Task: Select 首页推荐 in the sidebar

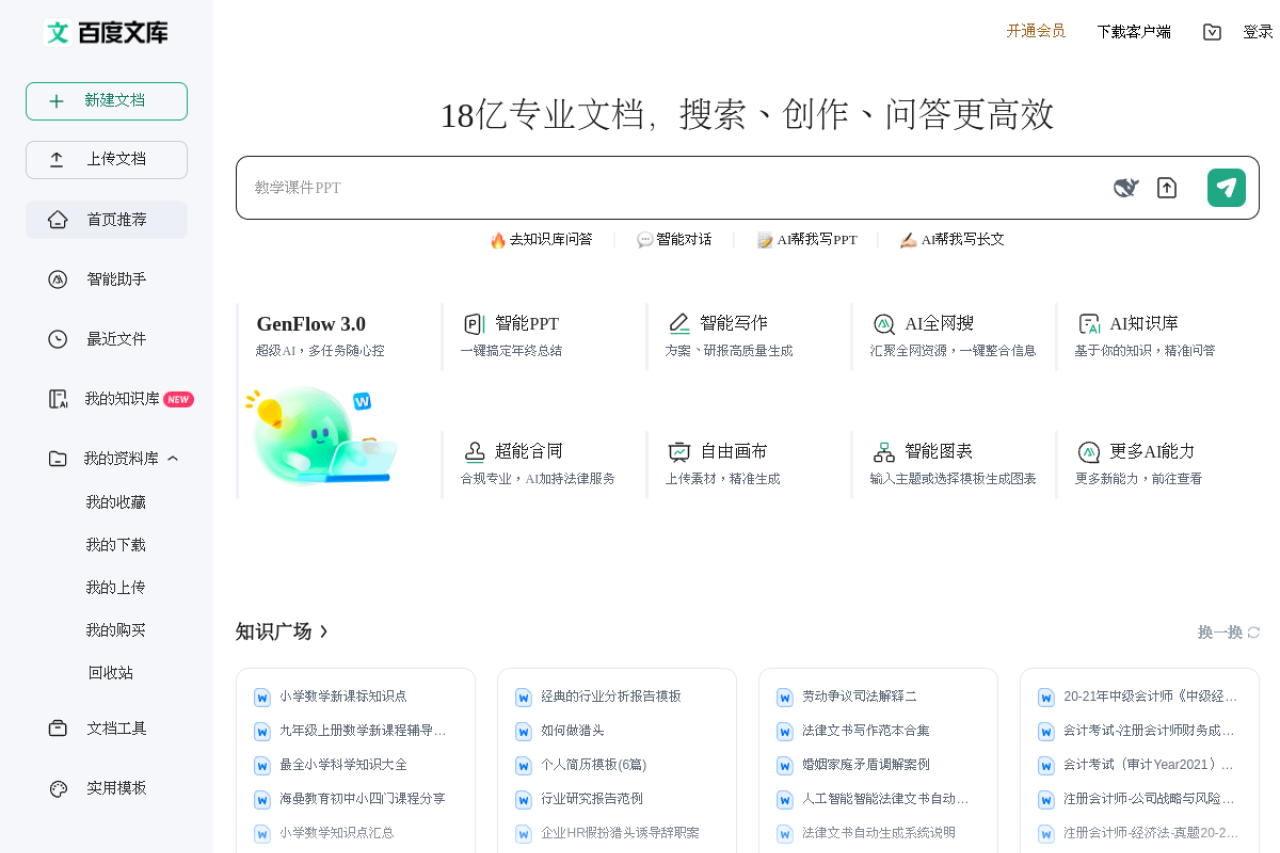Action: (107, 220)
